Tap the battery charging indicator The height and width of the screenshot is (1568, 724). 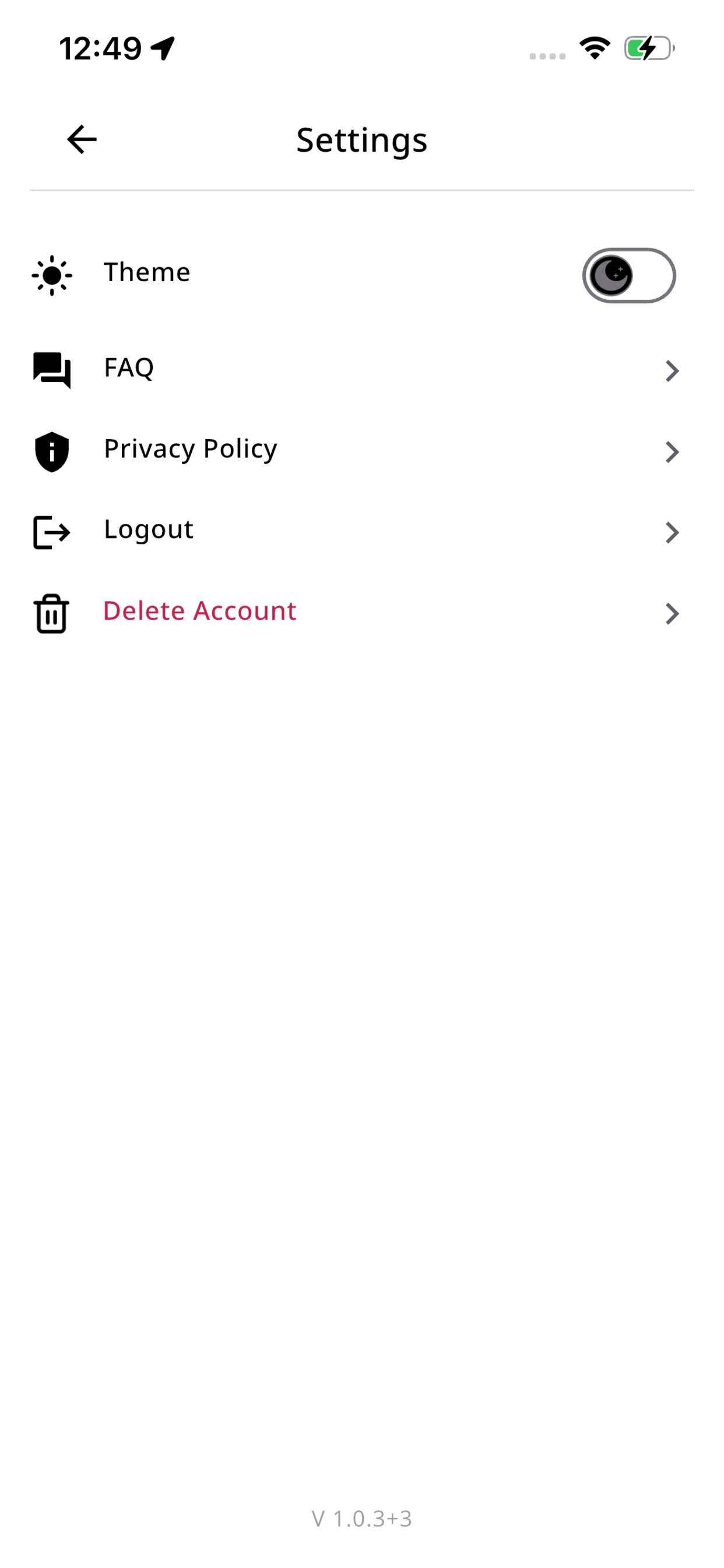coord(649,48)
